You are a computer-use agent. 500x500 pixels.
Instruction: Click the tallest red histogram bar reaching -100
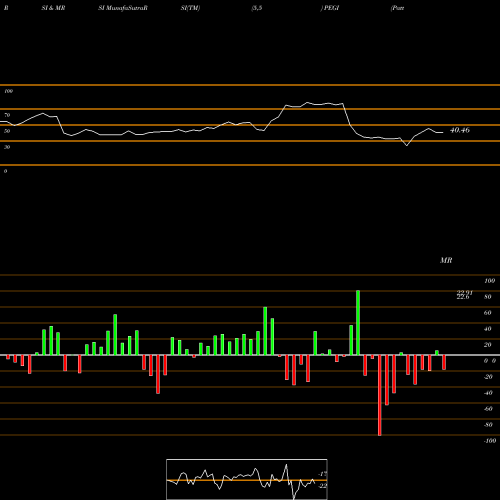click(380, 395)
